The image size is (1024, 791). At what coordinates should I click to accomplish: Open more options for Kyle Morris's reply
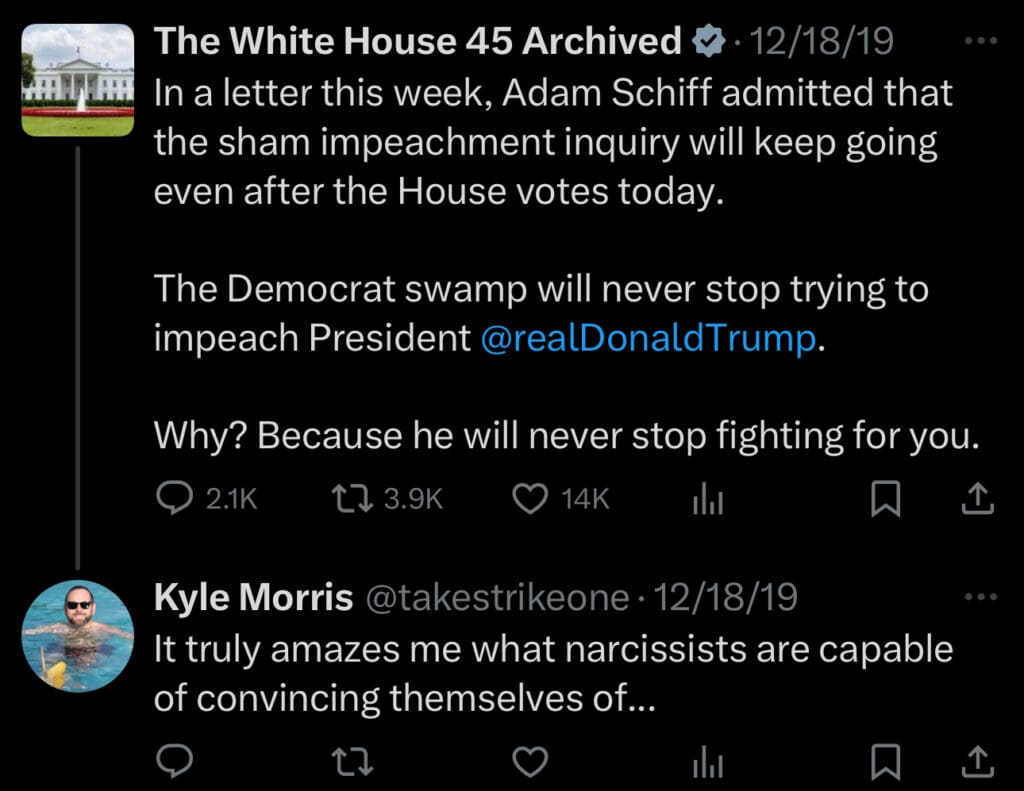[x=984, y=598]
